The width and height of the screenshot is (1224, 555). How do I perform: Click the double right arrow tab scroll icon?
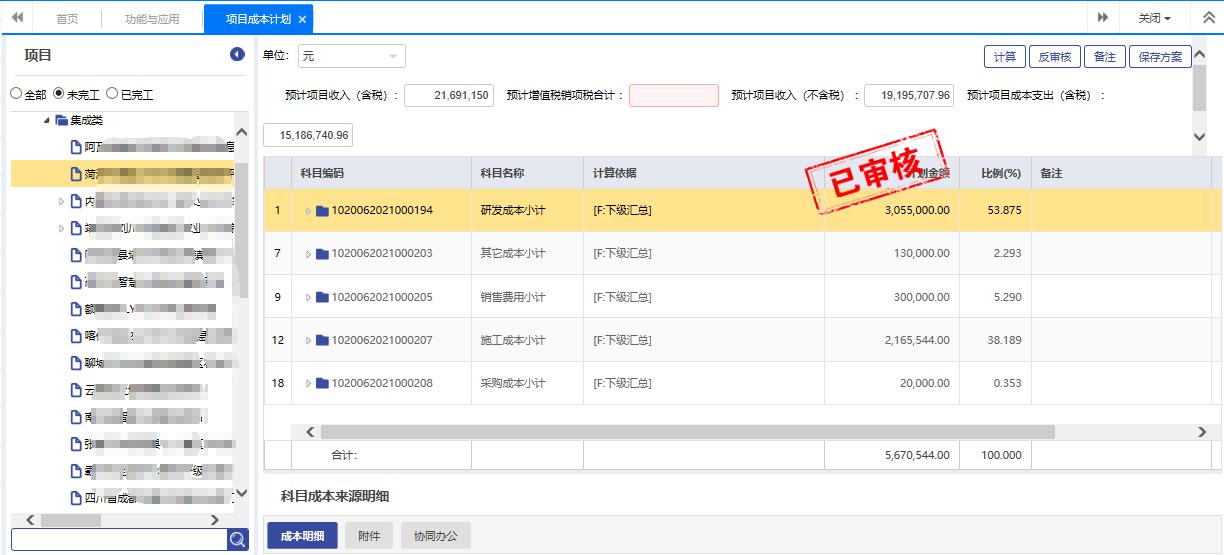pyautogui.click(x=1103, y=18)
